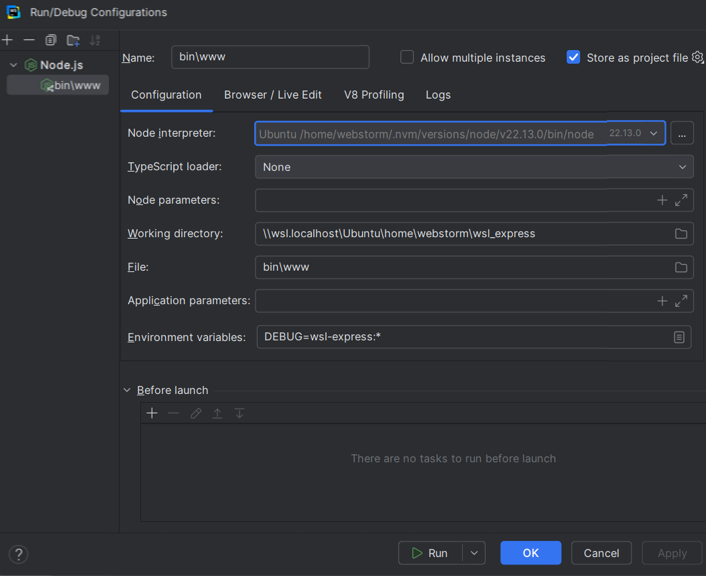Screen dimensions: 706x576
Task: Browse for Node interpreter with ellipsis button
Action: pos(682,134)
